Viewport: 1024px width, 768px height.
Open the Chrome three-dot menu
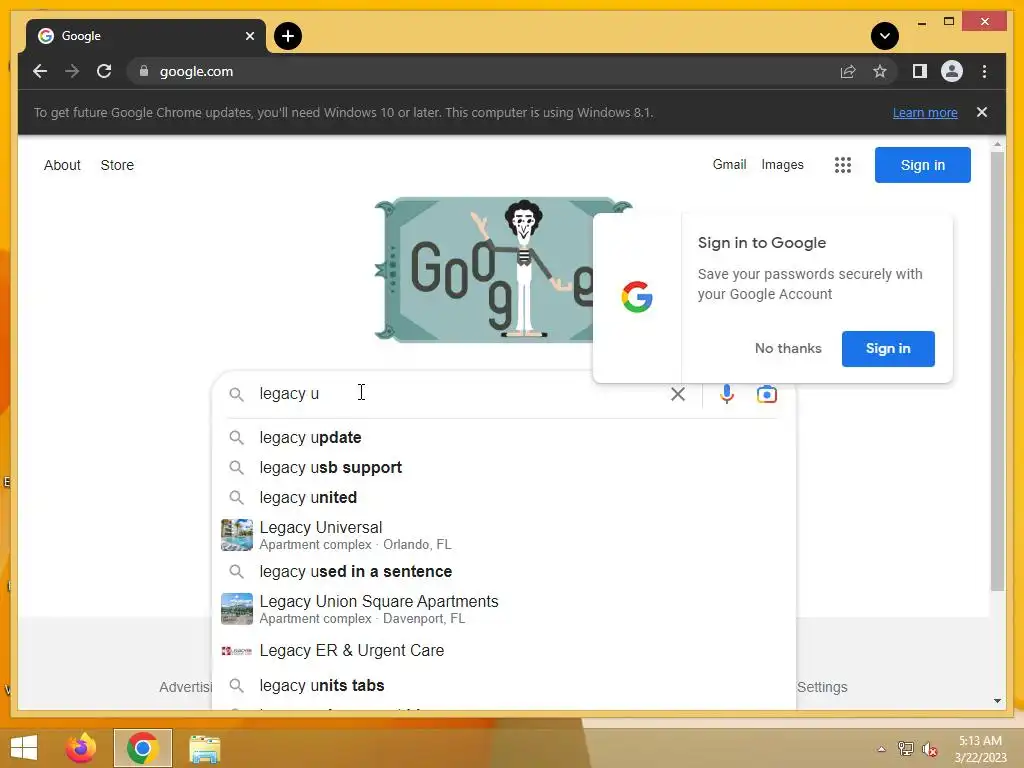coord(984,71)
